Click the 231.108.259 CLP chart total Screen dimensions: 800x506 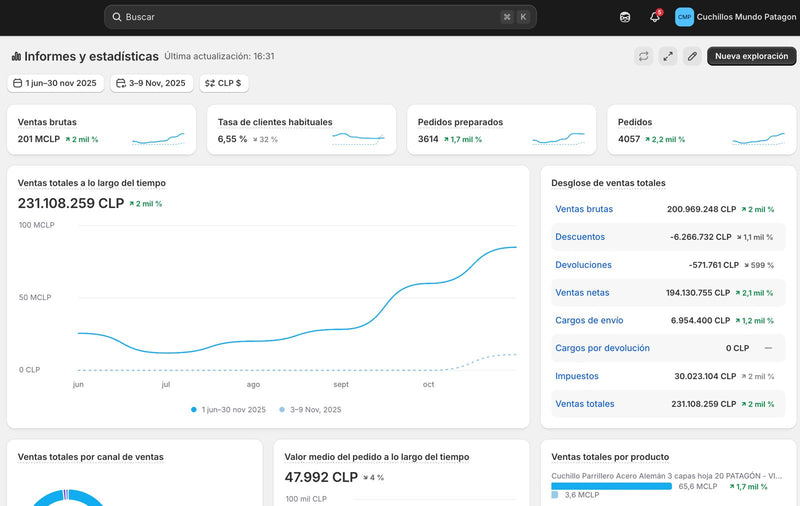pyautogui.click(x=71, y=203)
